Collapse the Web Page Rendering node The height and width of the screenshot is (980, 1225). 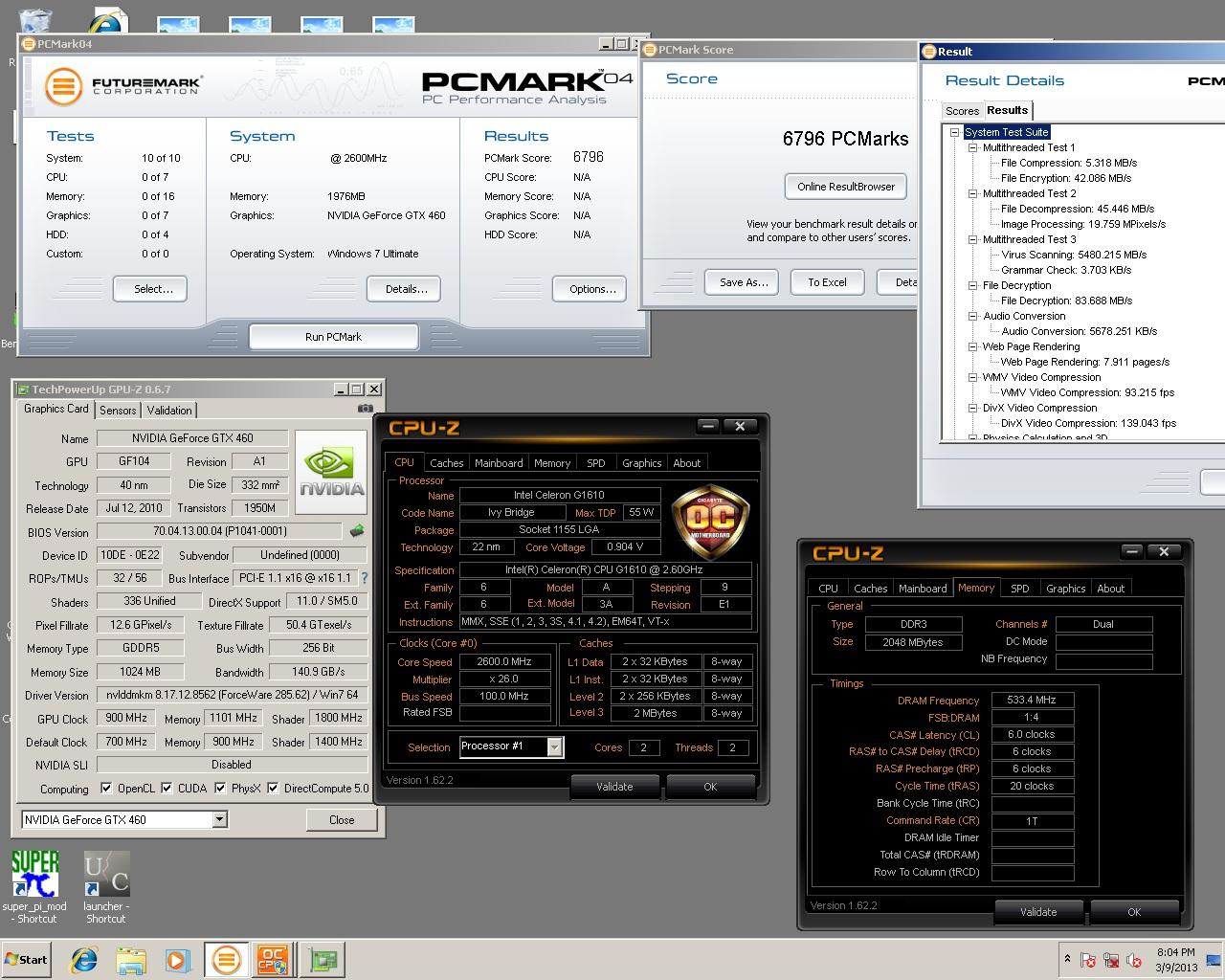point(972,346)
